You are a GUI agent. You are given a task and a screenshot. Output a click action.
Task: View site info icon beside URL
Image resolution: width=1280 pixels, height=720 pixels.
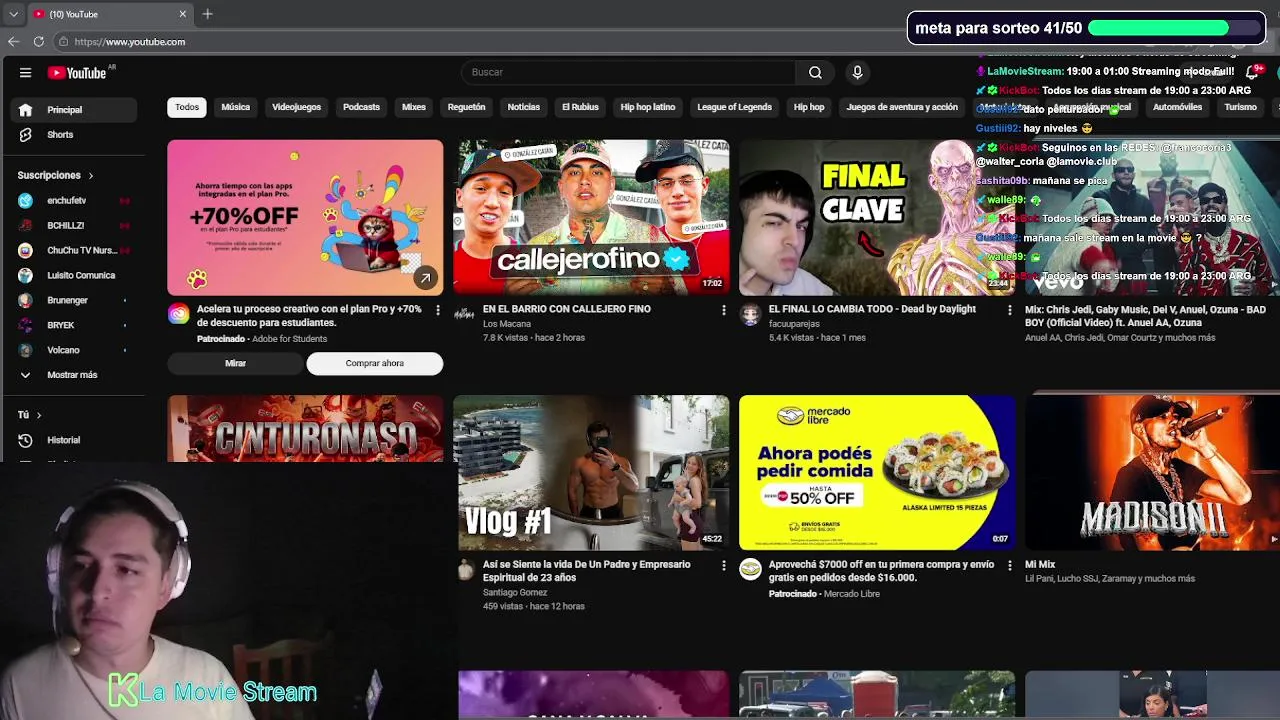63,41
